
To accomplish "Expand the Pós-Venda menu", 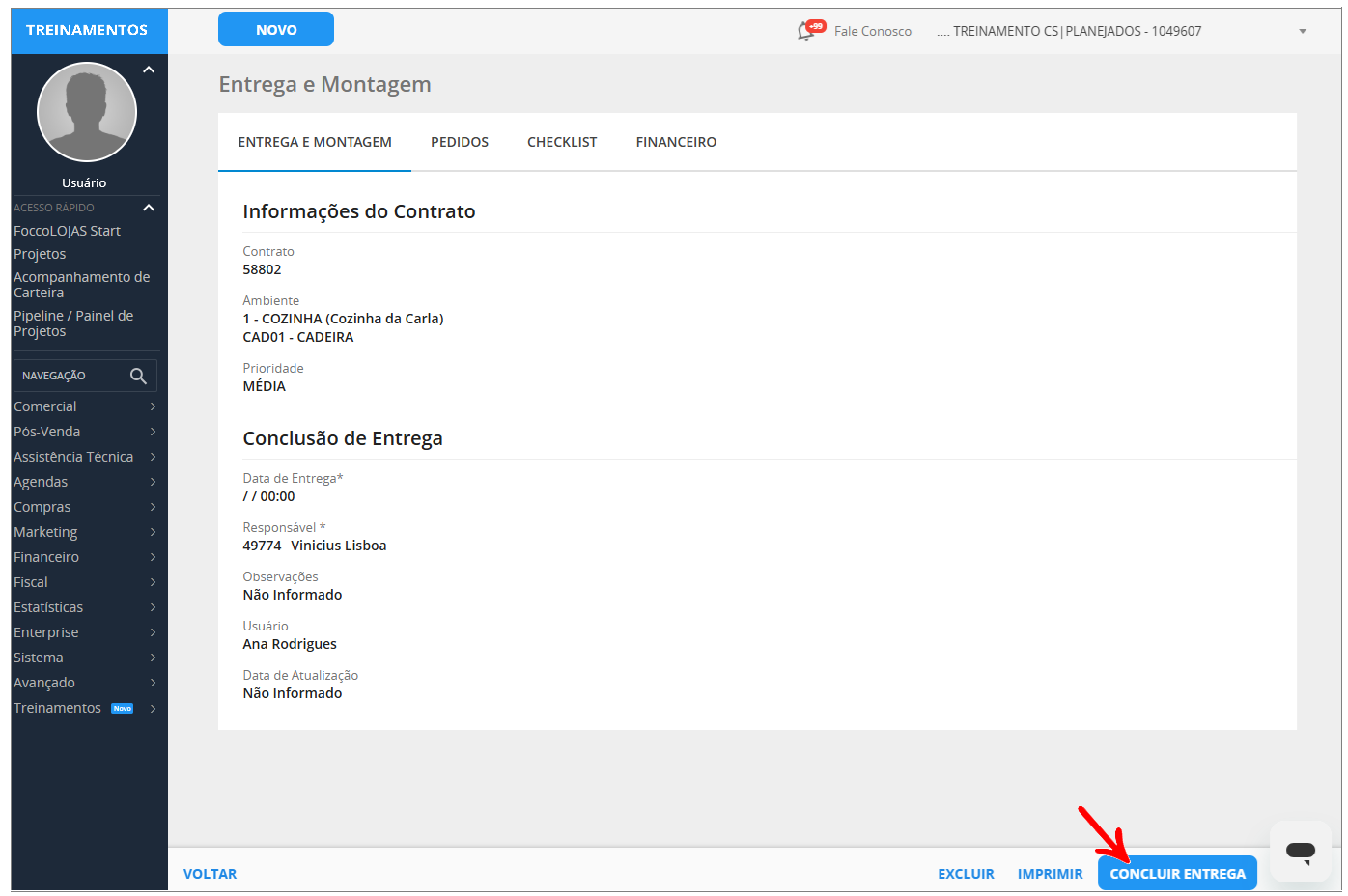I will coord(85,432).
